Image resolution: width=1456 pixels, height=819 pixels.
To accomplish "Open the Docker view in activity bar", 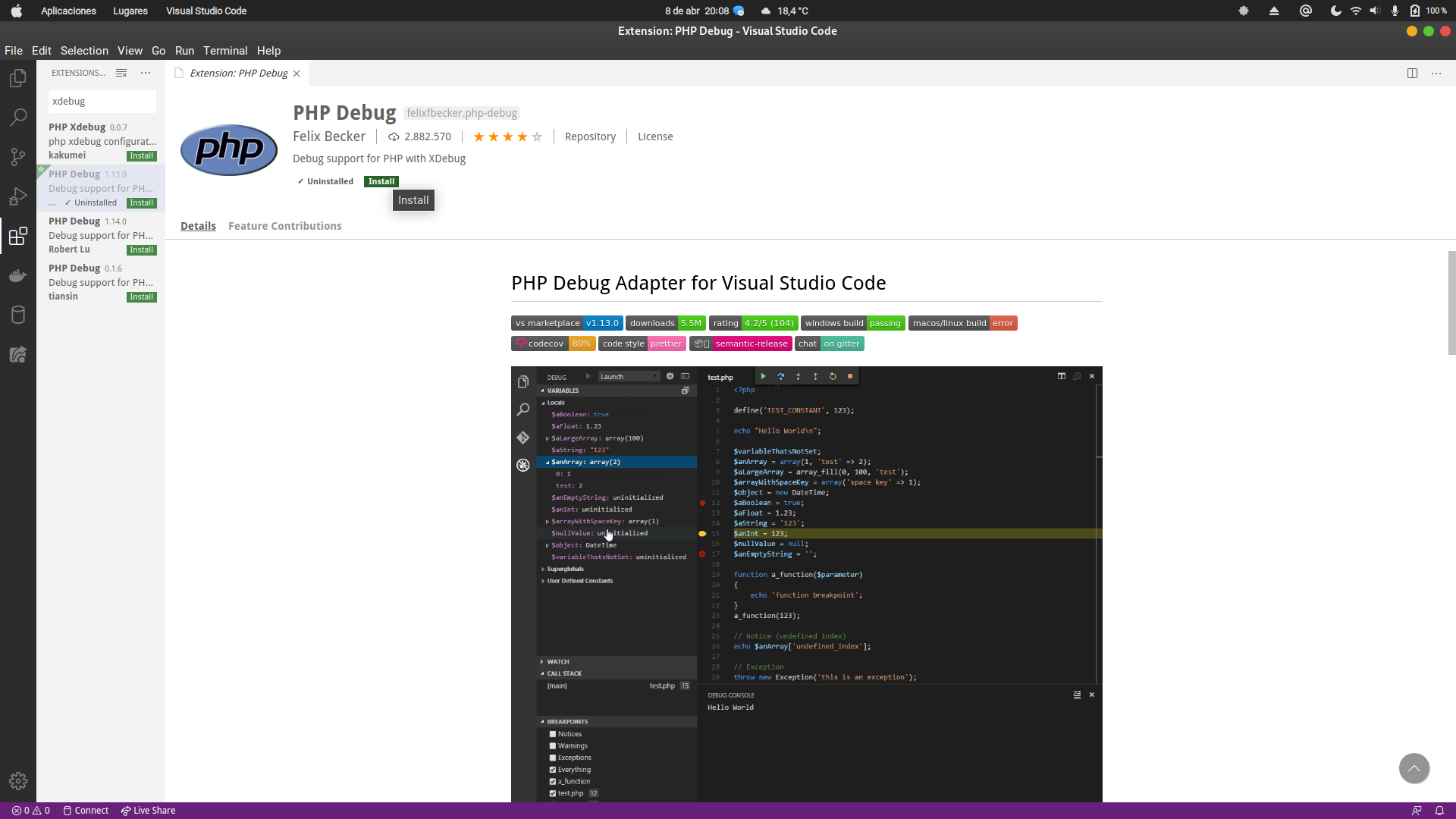I will [18, 275].
